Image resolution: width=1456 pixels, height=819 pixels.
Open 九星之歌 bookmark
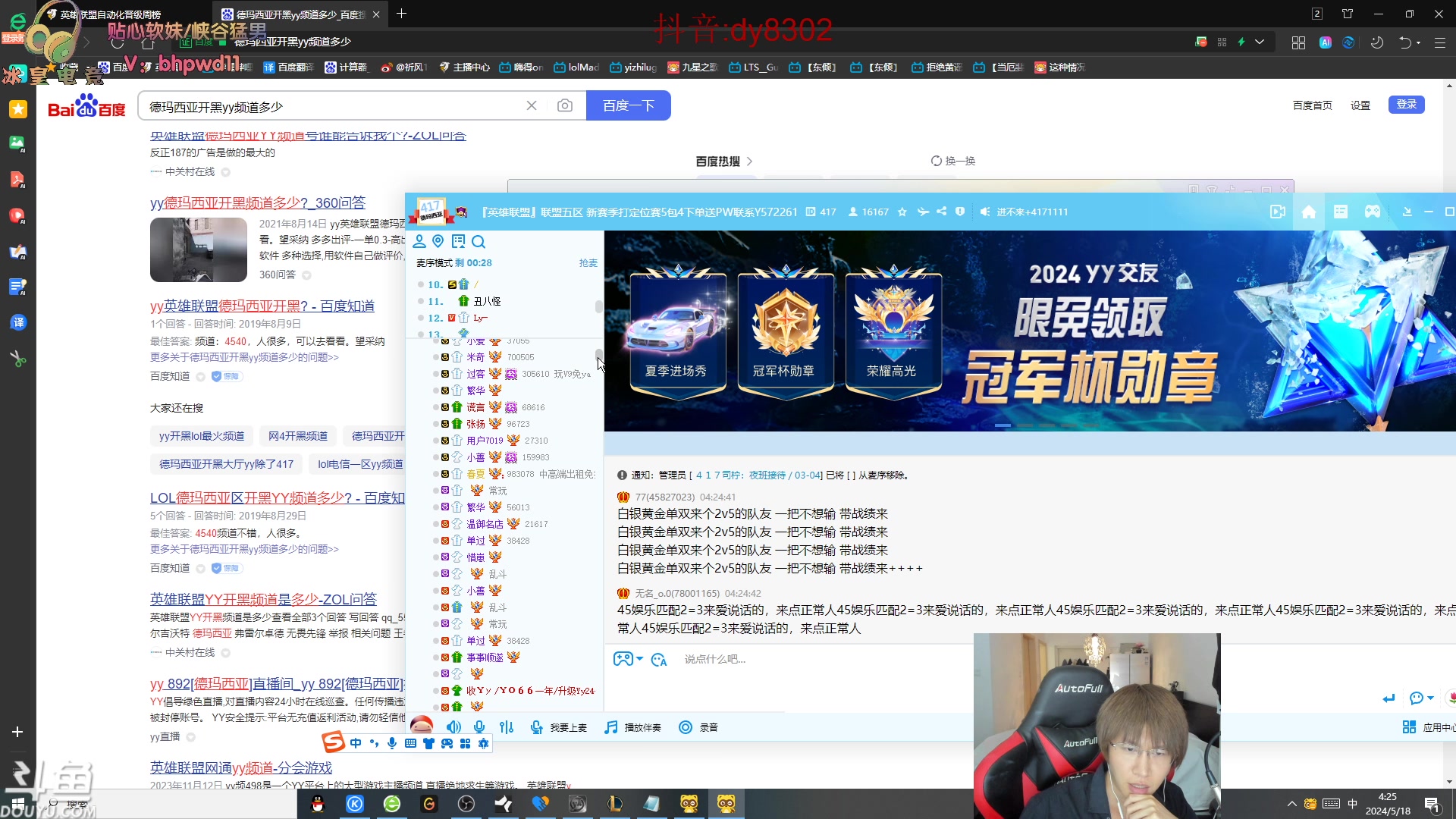point(692,67)
